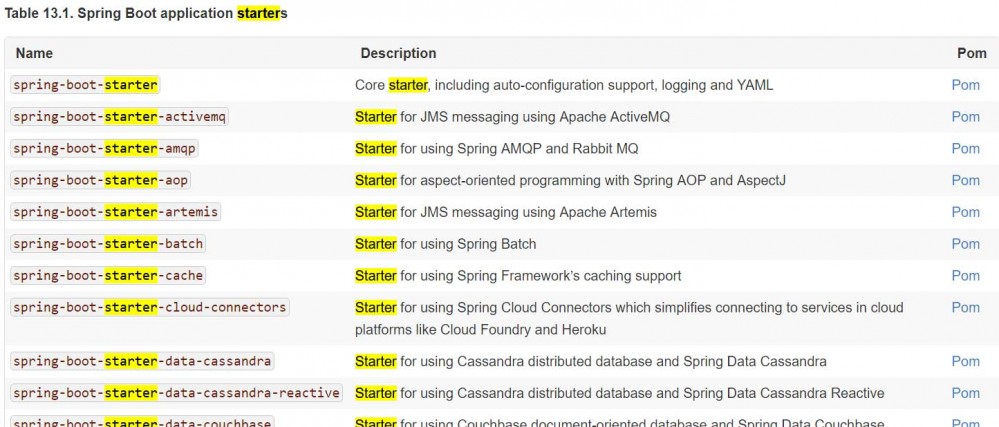The height and width of the screenshot is (427, 999).
Task: Click the spring-boot-starter-batch code label
Action: click(x=108, y=244)
